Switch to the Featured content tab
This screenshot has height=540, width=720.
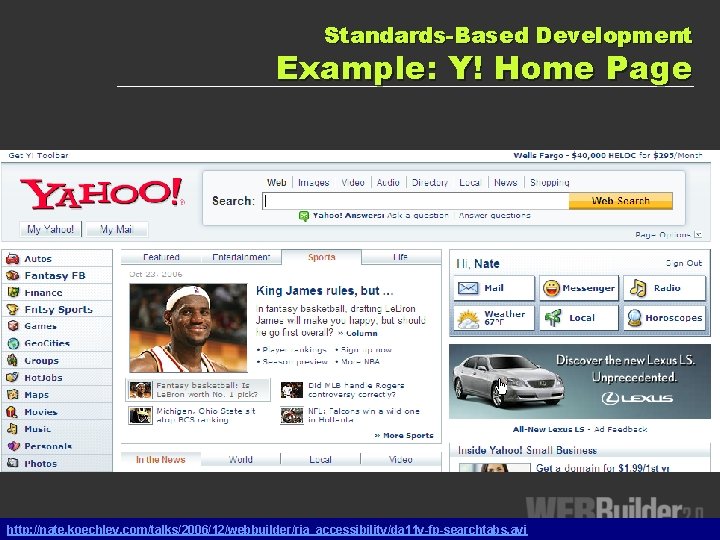point(161,257)
